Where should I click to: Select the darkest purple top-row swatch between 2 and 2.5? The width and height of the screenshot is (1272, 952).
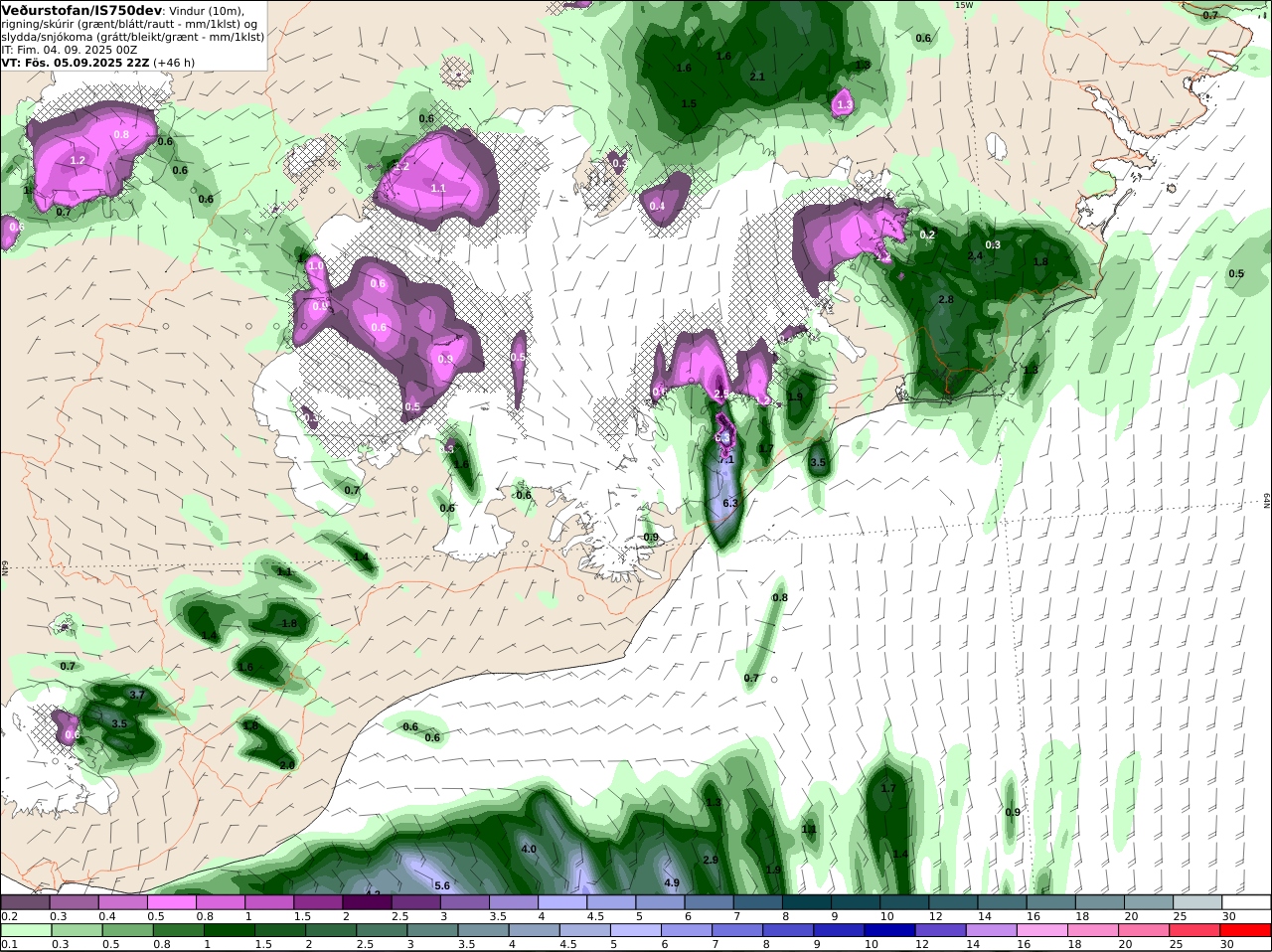[x=367, y=902]
